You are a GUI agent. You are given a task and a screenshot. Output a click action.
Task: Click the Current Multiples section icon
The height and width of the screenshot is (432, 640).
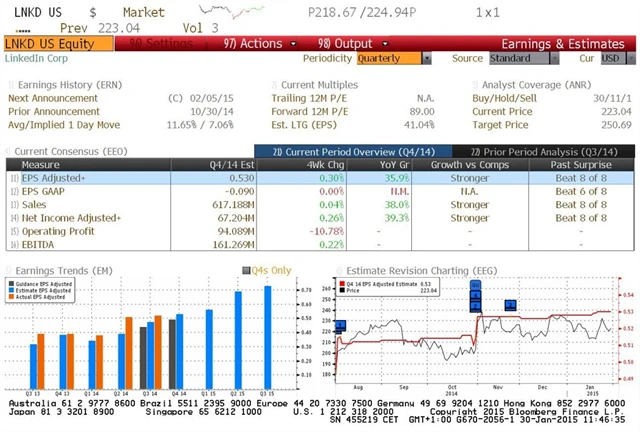click(x=275, y=84)
